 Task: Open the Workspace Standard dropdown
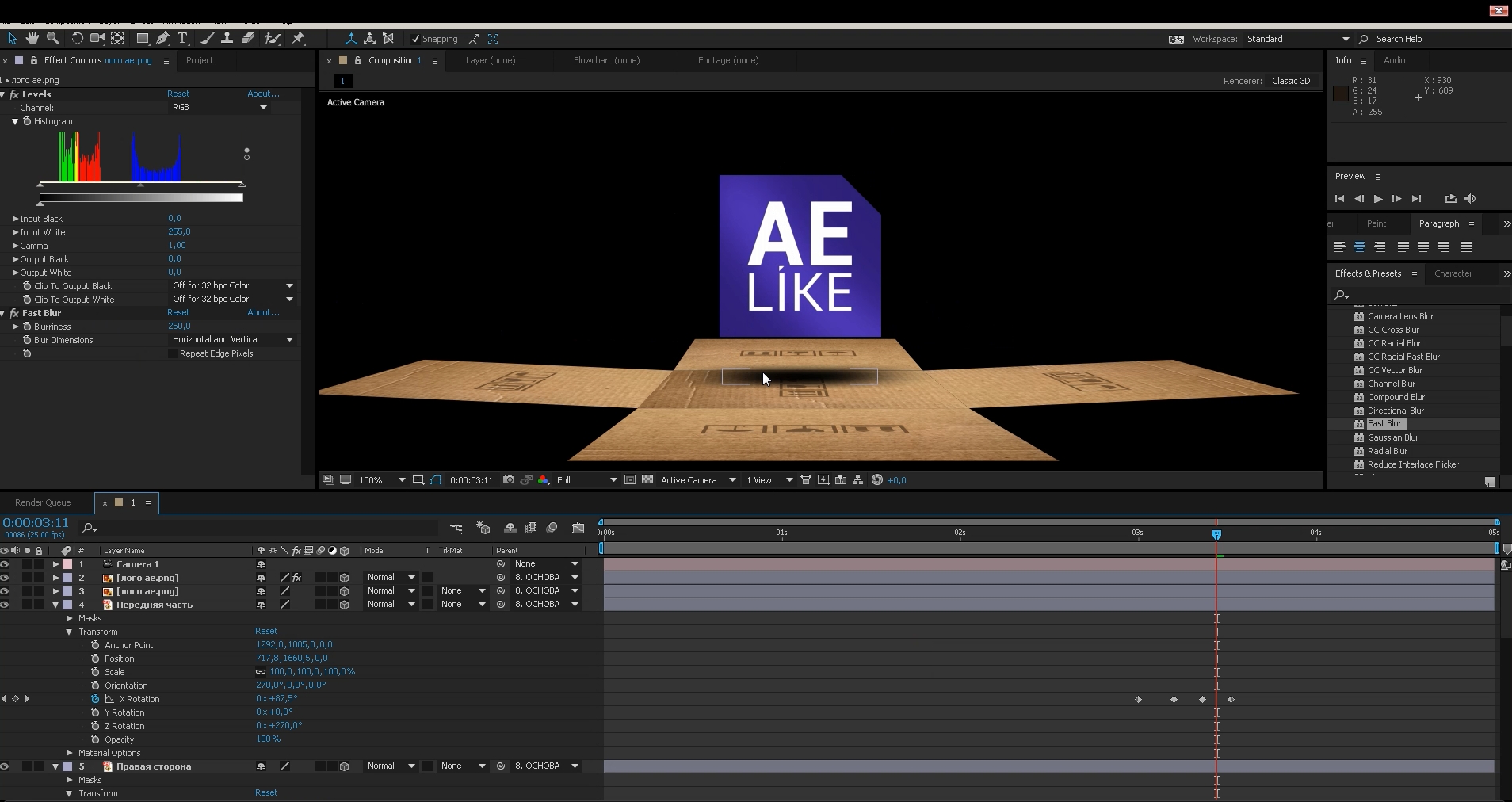[x=1345, y=39]
